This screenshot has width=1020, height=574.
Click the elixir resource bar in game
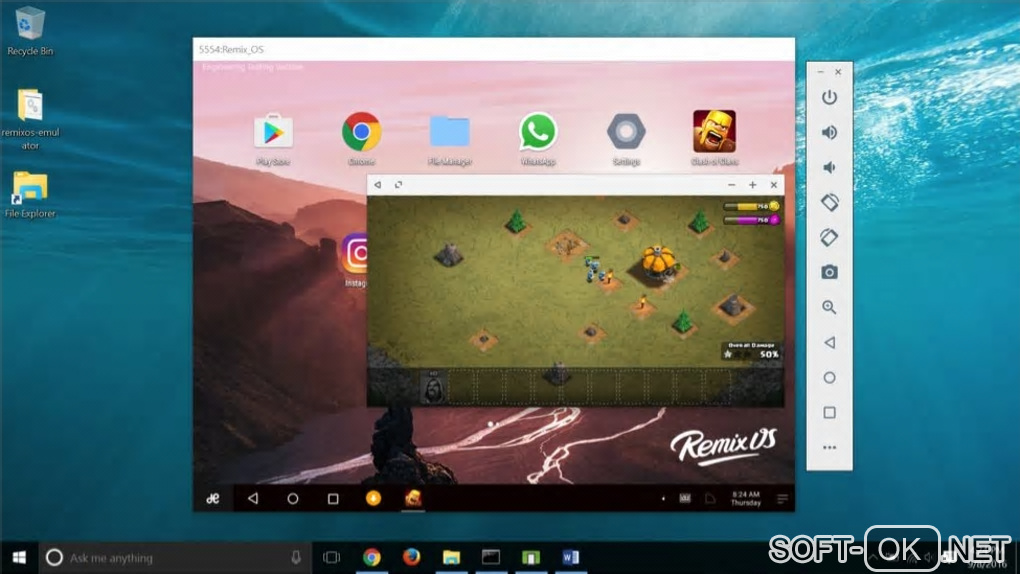click(x=751, y=220)
